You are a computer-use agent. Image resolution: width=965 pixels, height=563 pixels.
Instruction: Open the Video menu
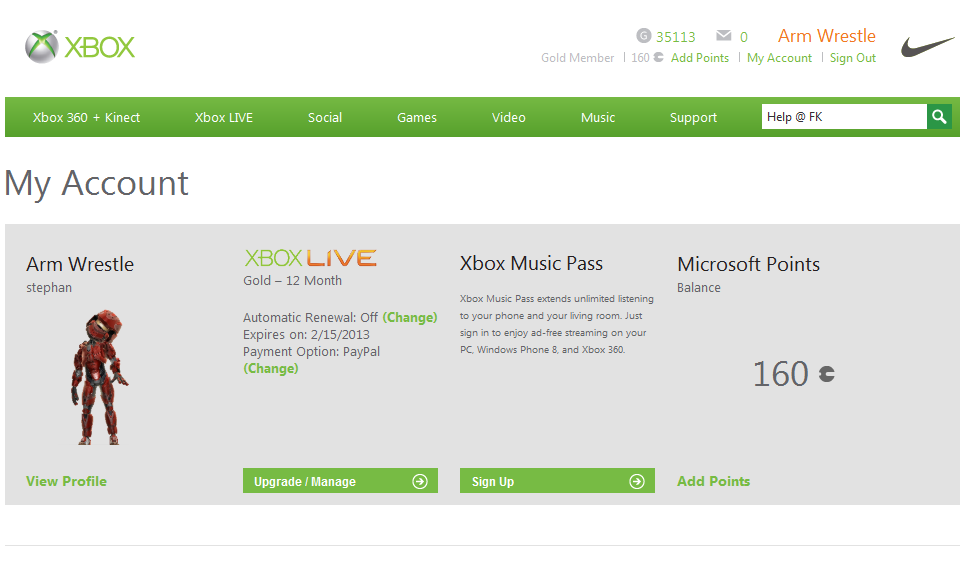[508, 117]
